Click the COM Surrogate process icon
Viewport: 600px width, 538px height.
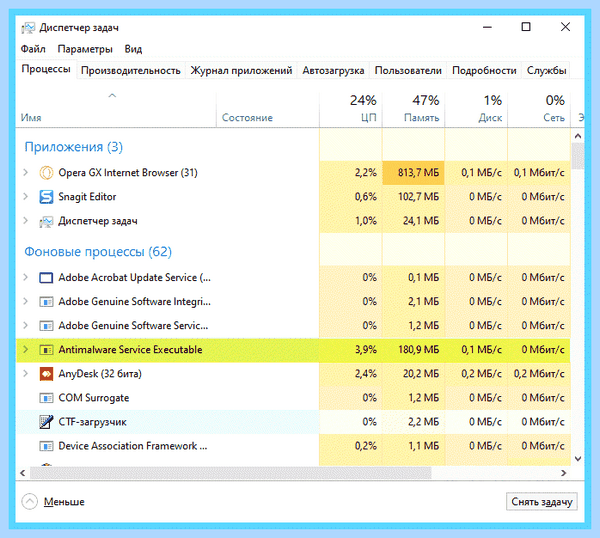tap(46, 398)
